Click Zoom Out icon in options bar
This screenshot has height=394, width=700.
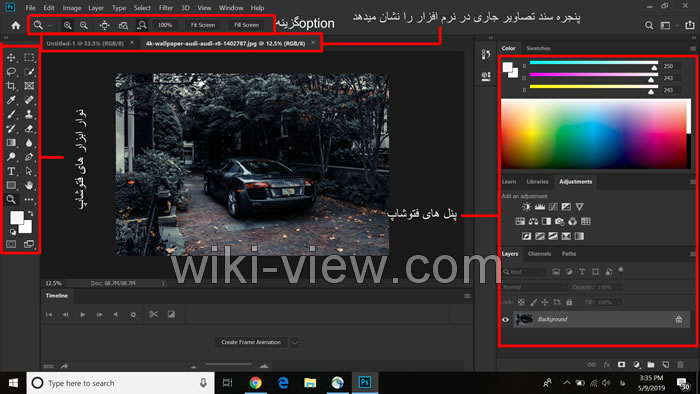point(84,25)
